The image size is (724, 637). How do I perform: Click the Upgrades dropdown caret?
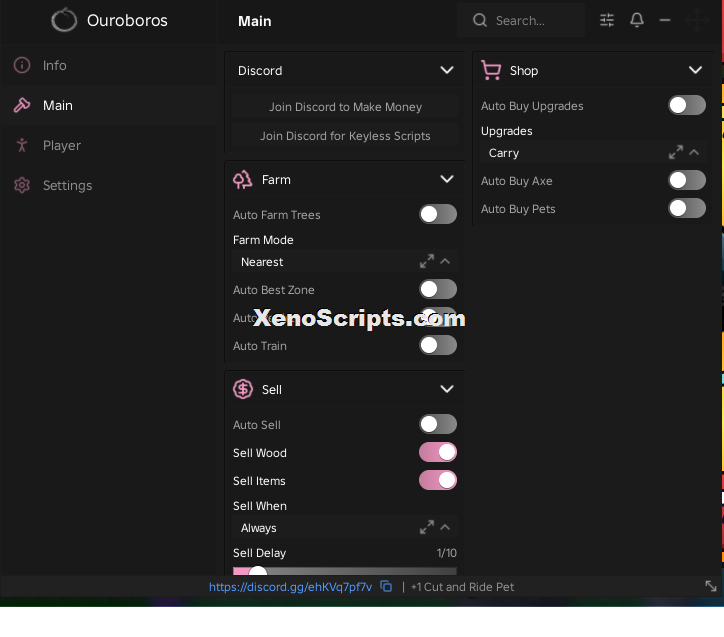point(694,152)
